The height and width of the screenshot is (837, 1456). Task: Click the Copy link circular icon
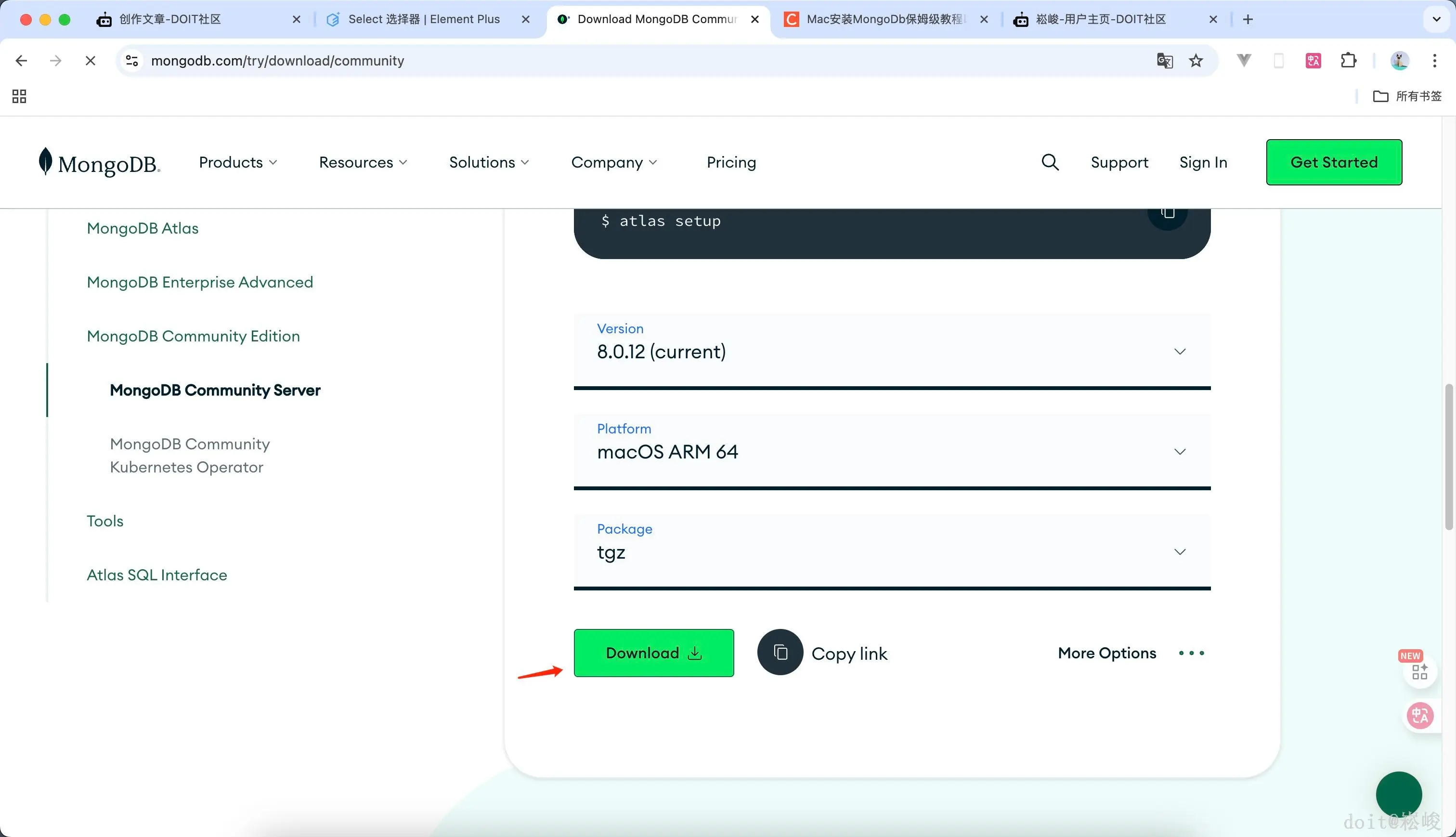[x=780, y=653]
